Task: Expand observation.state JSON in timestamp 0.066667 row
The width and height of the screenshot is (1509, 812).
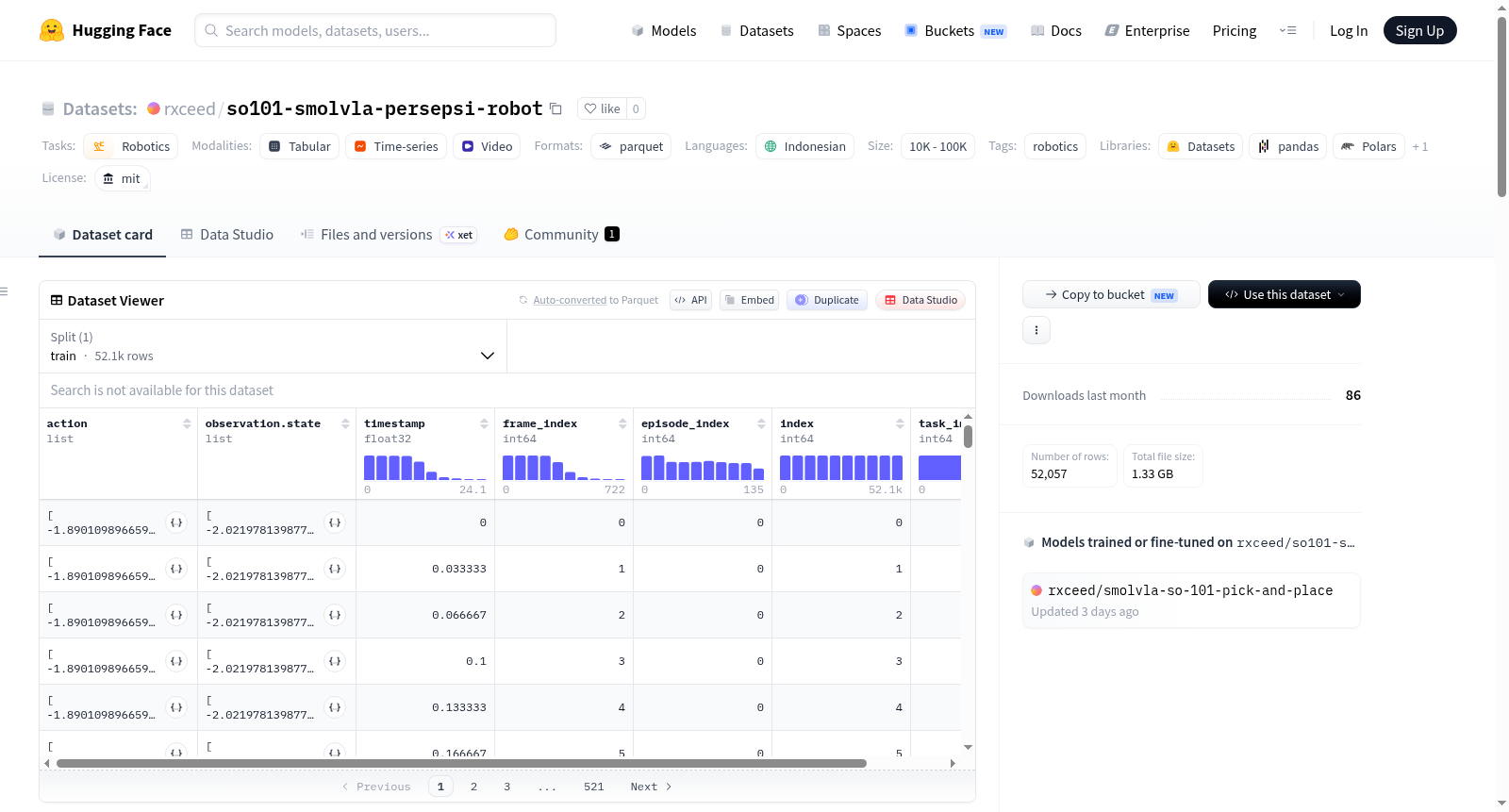Action: (335, 615)
